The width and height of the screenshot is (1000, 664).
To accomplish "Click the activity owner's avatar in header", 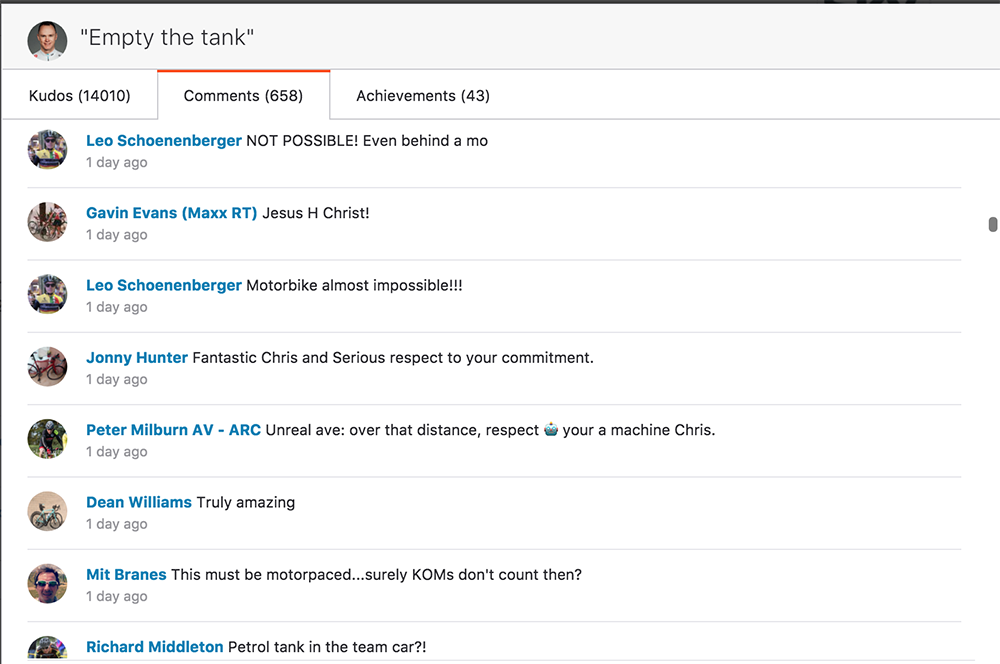I will (47, 40).
